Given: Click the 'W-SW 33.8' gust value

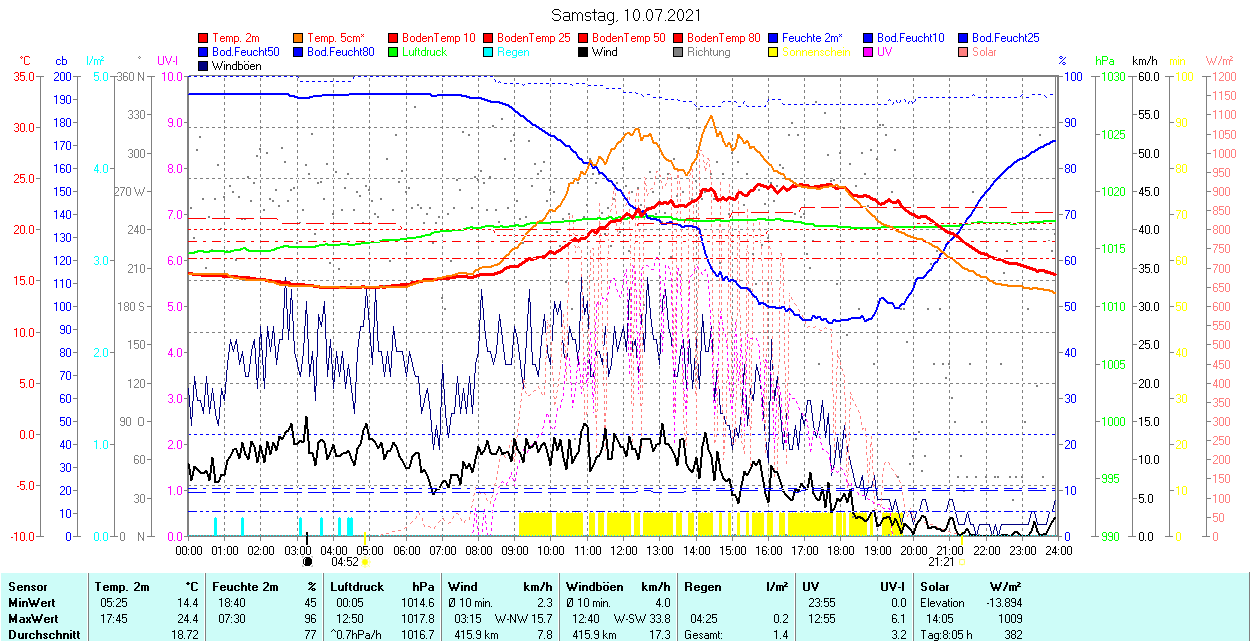Looking at the screenshot, I should pyautogui.click(x=642, y=619).
